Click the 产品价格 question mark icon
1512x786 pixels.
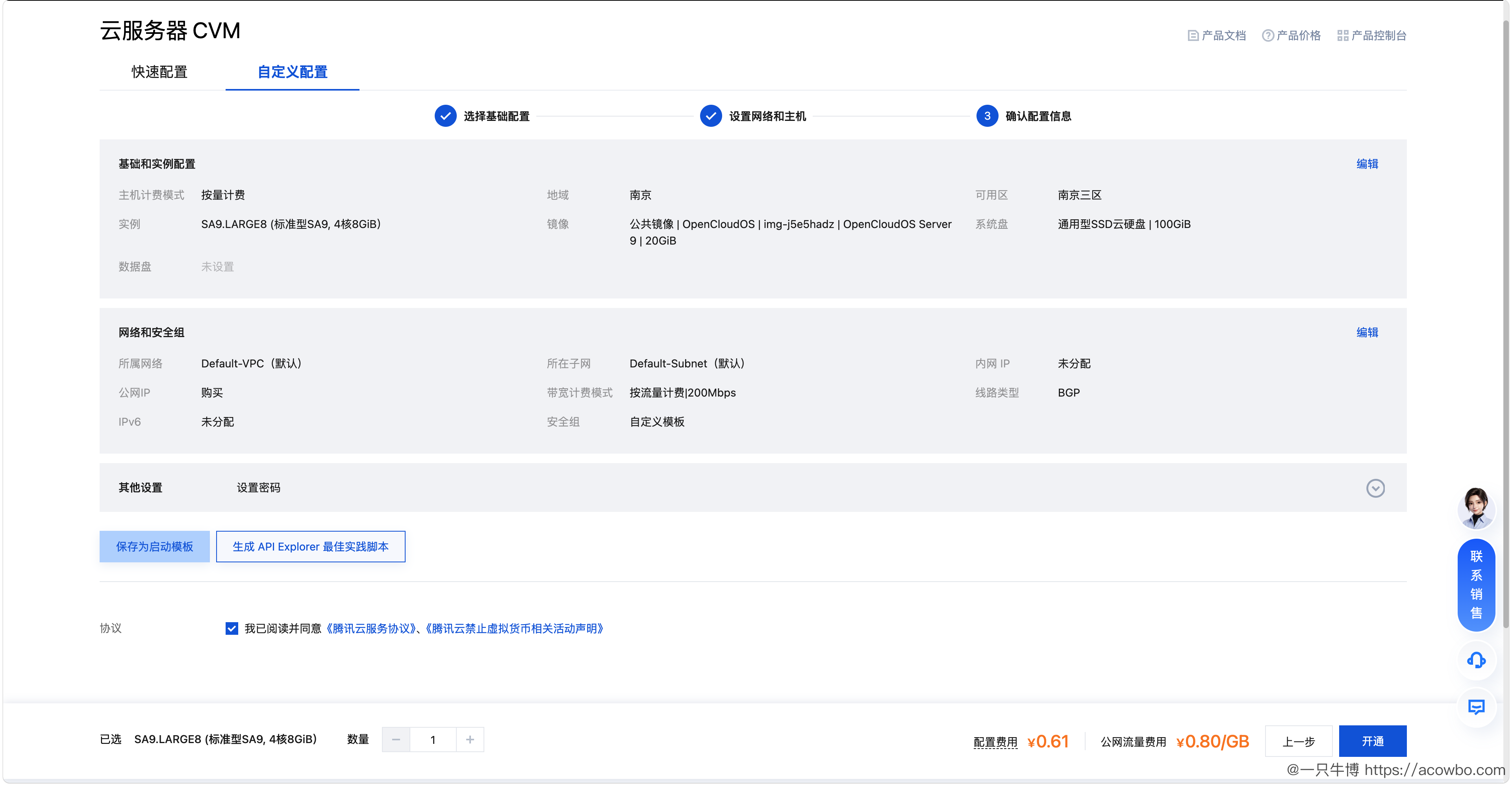[x=1268, y=36]
